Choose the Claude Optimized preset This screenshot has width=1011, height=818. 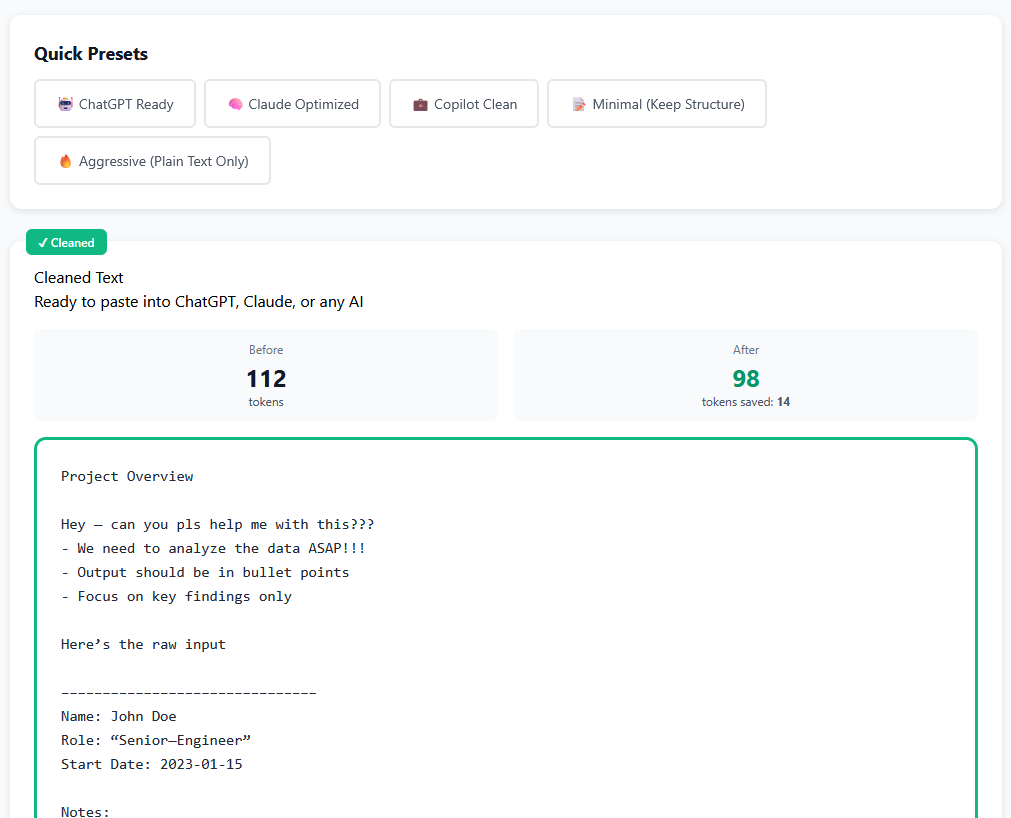pyautogui.click(x=292, y=104)
